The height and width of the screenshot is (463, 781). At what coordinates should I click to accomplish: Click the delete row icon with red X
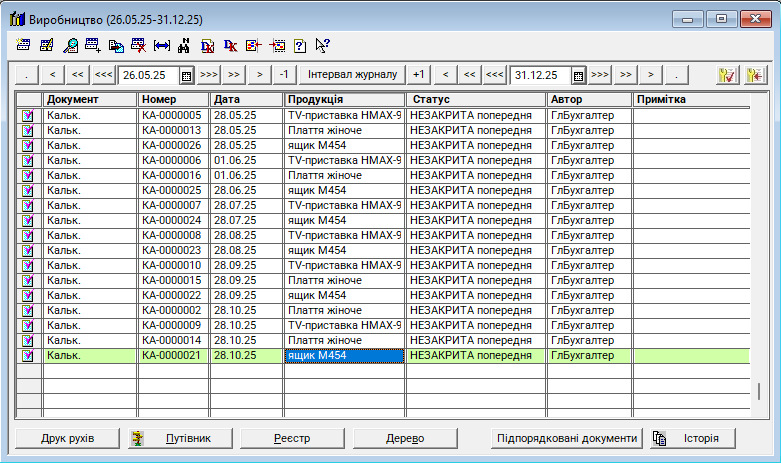[x=138, y=45]
